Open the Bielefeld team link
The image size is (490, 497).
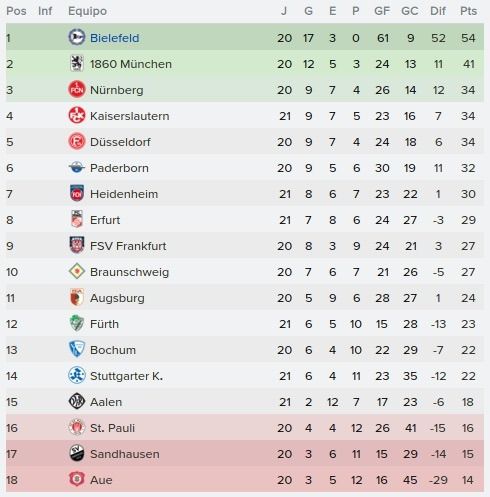115,38
